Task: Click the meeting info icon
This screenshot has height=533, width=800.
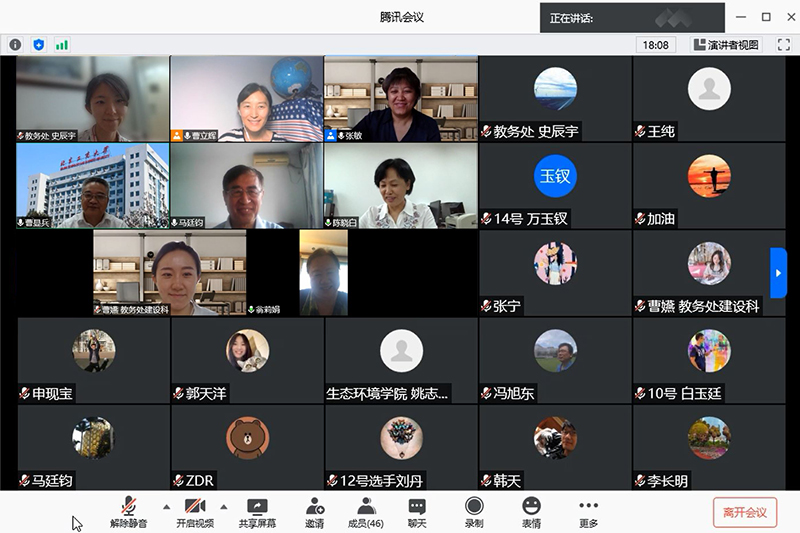Action: pos(15,45)
